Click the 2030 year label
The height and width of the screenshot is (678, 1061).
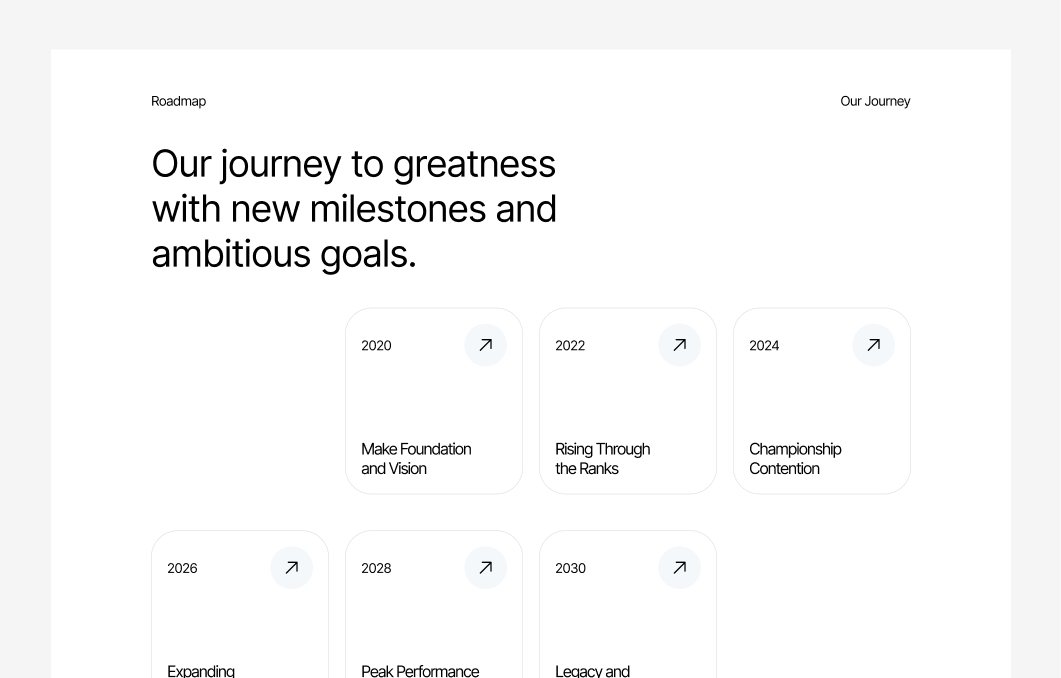click(570, 568)
